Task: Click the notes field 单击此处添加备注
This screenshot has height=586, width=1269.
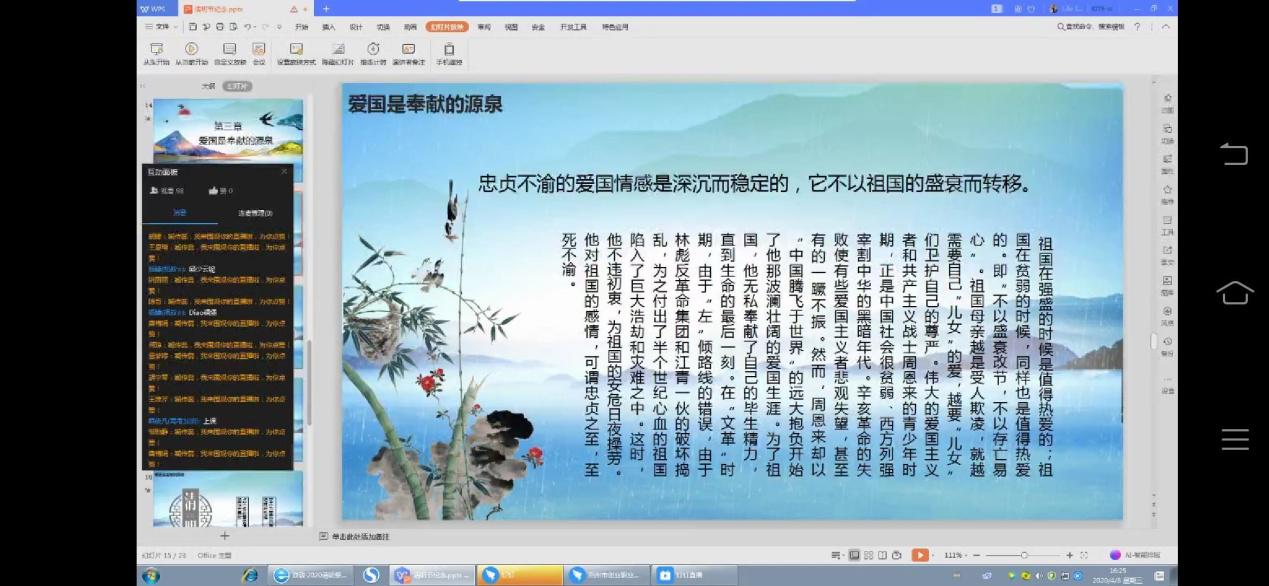Action: pos(361,537)
